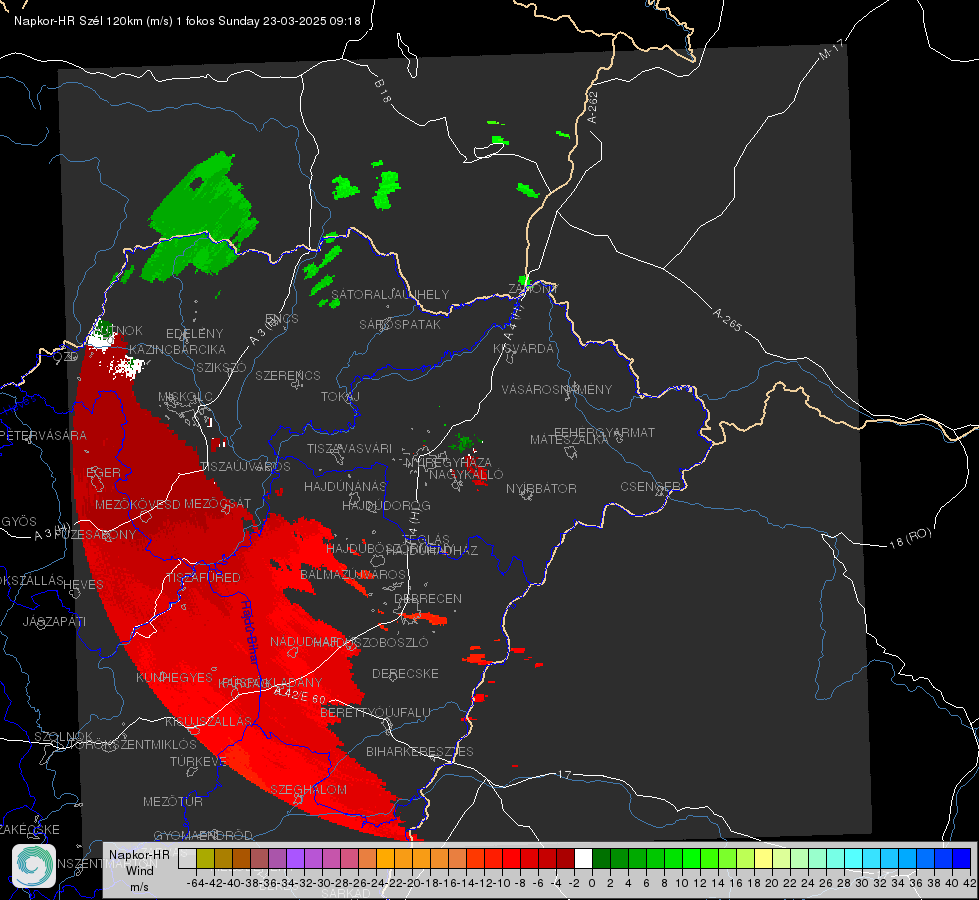This screenshot has width=979, height=900.
Task: Click the KAZINCBARCIKA label
Action: (x=177, y=349)
